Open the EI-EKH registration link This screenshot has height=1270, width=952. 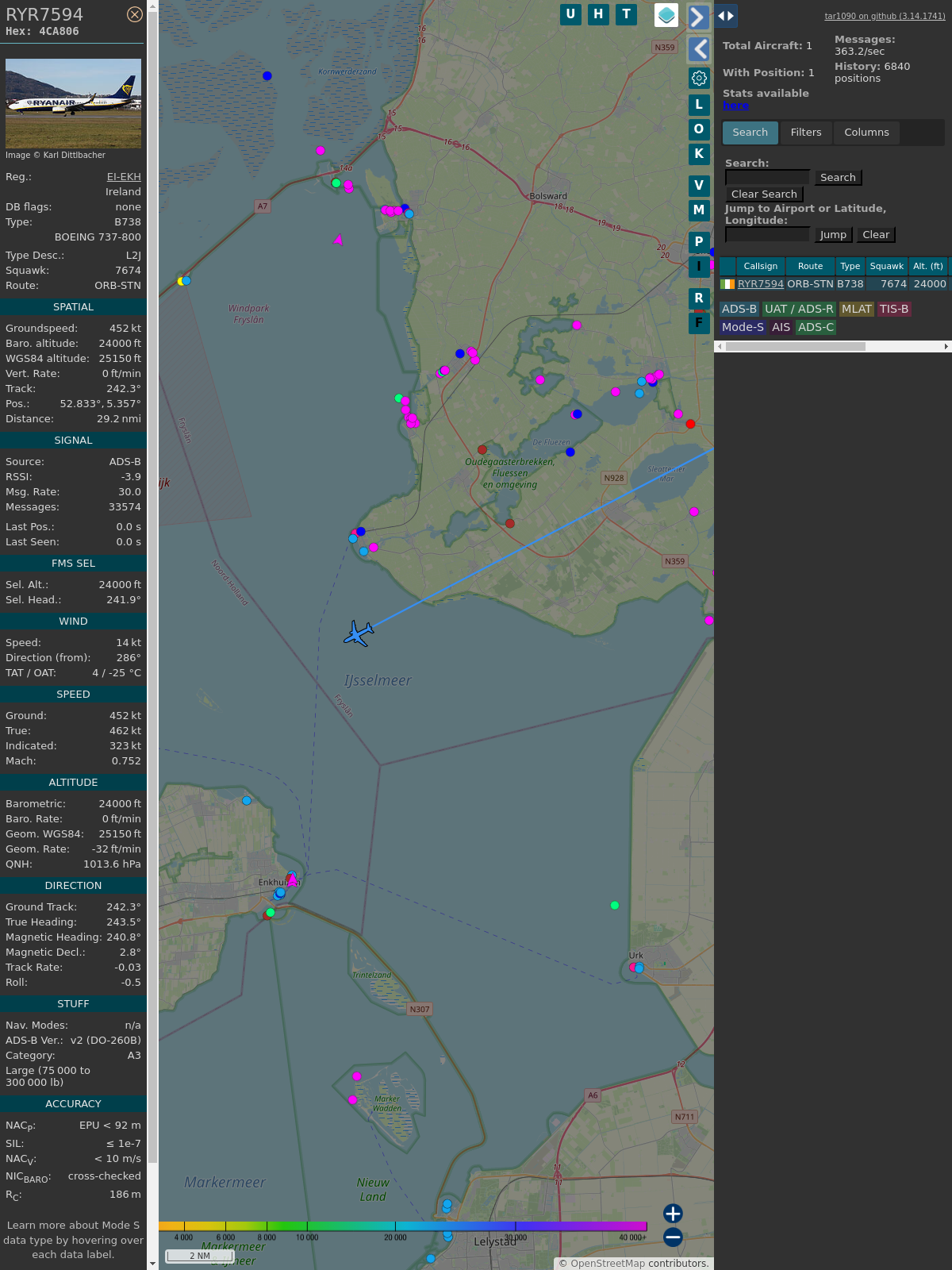pyautogui.click(x=124, y=177)
